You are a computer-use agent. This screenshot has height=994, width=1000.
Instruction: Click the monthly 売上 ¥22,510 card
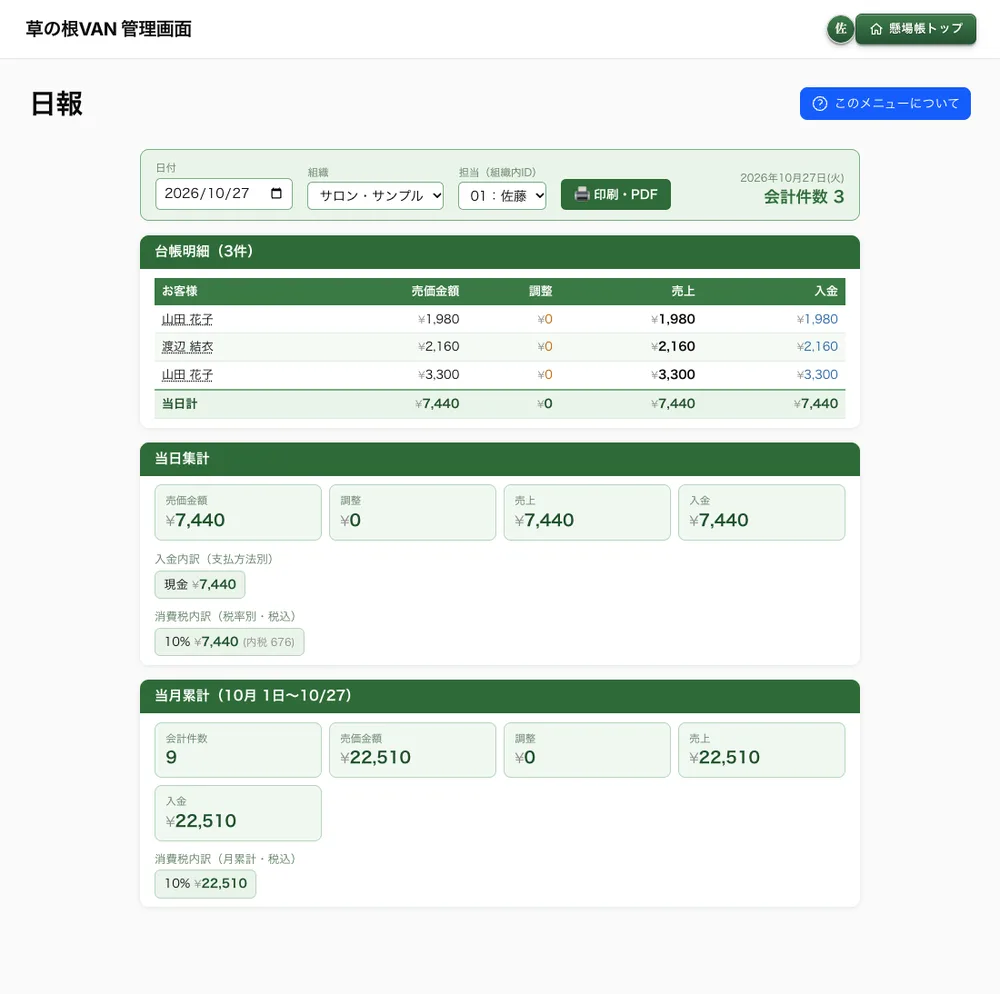click(761, 750)
